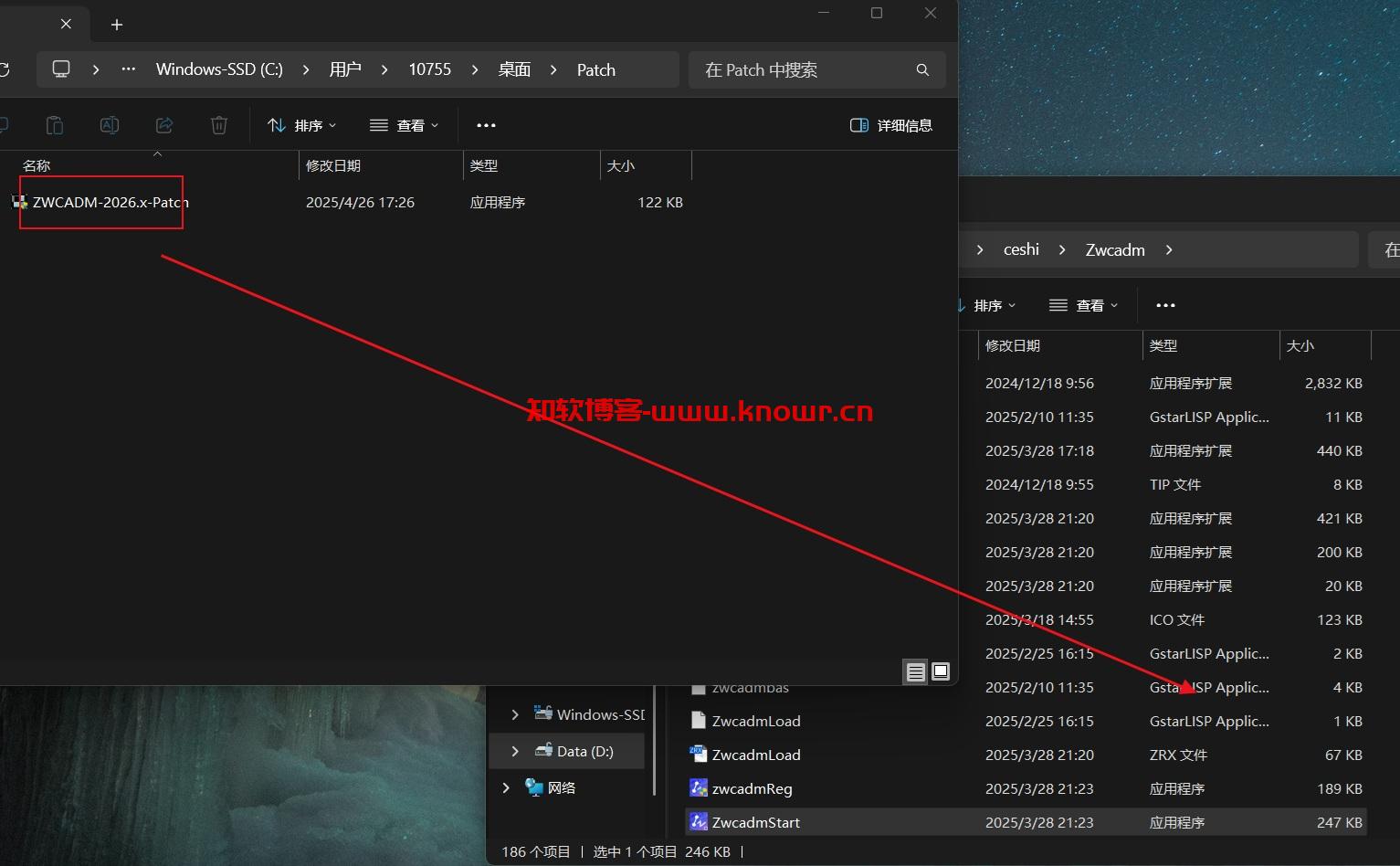Click the share toolbar icon
Viewport: 1400px width, 866px height.
click(x=164, y=125)
